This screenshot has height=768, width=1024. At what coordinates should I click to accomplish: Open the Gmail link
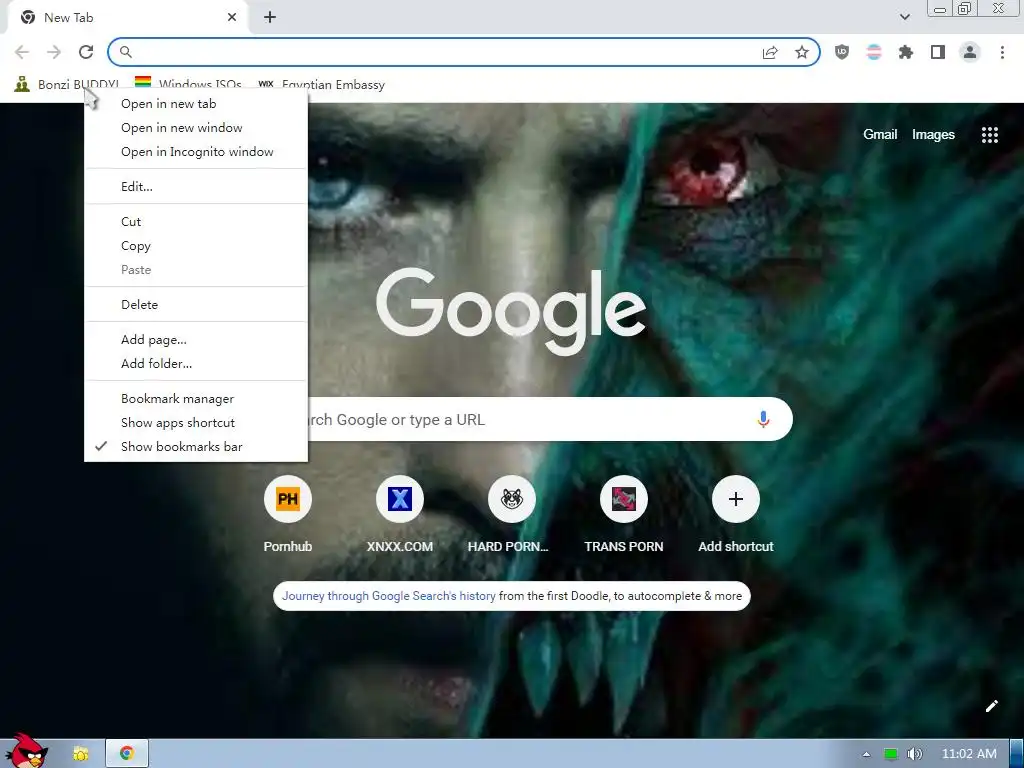(x=880, y=135)
